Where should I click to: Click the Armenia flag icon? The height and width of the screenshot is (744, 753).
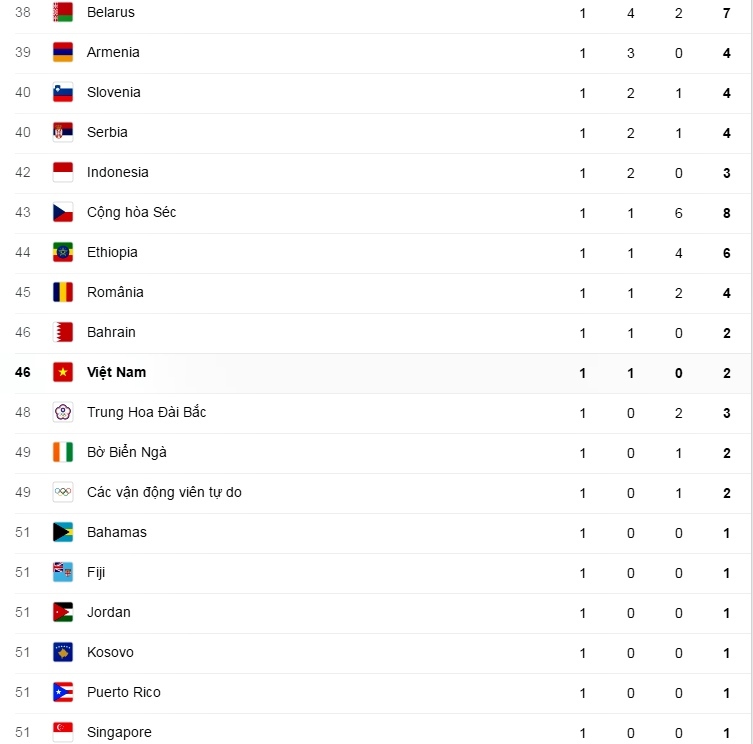[63, 52]
